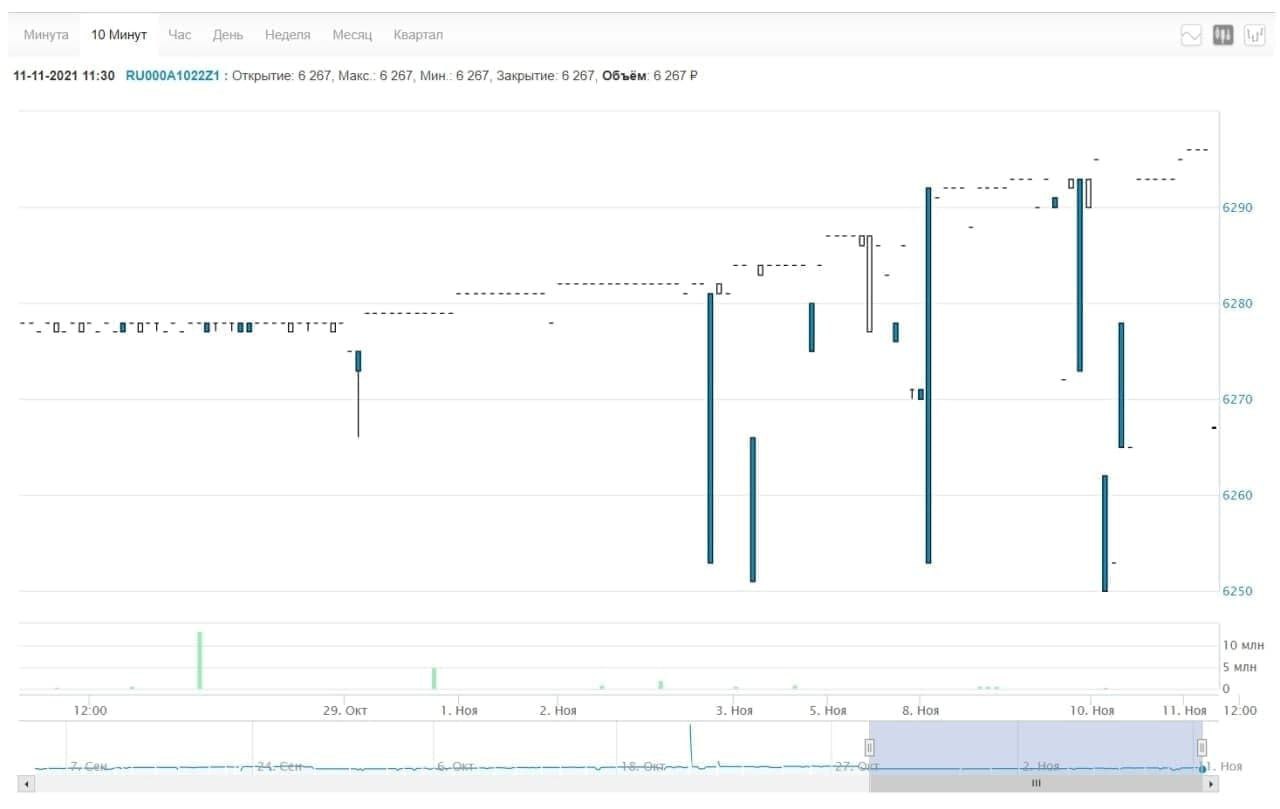Click the scrollbar thumb grip
Screen dimensions: 1280x809
point(1036,784)
